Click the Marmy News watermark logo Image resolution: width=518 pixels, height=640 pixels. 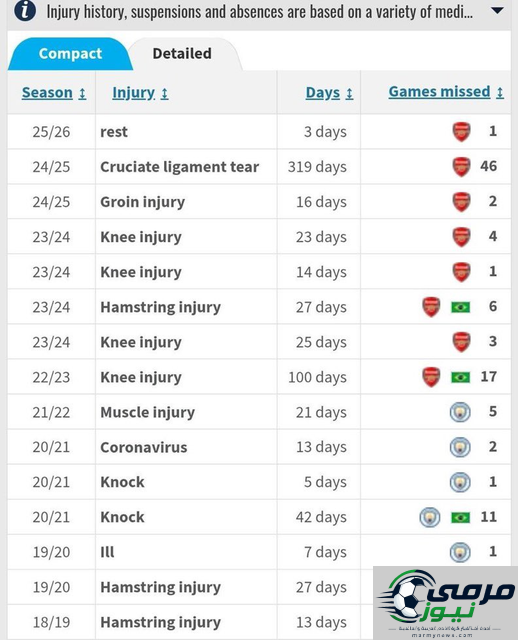(x=445, y=602)
